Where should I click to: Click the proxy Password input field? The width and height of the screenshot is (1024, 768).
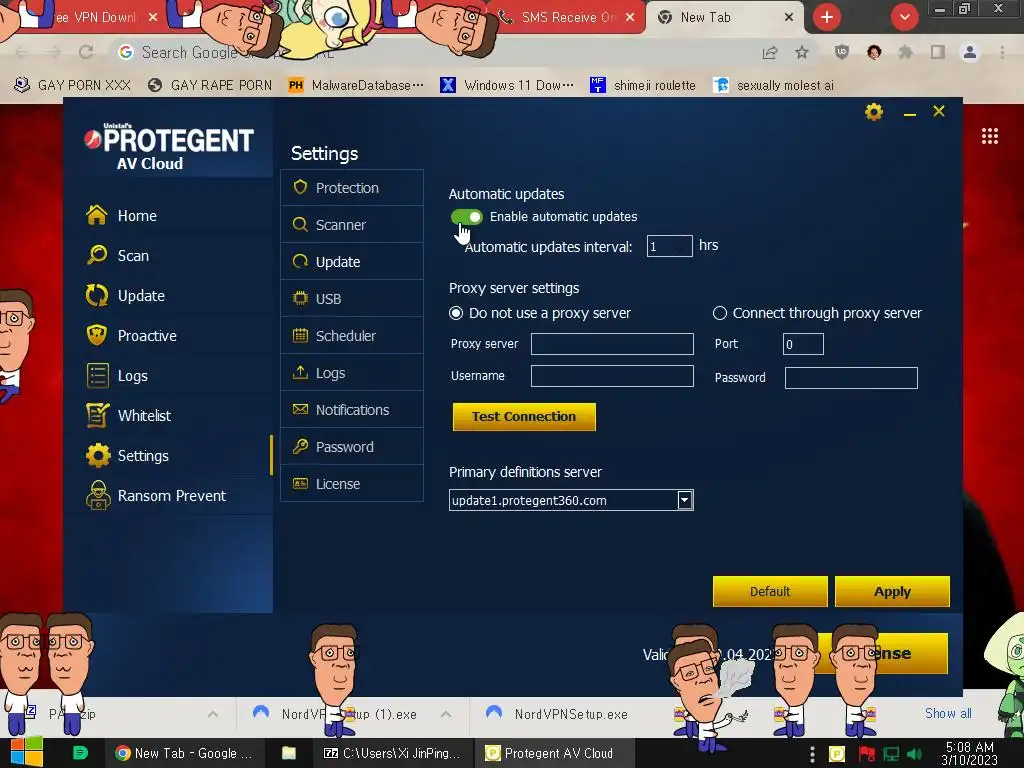coord(851,377)
